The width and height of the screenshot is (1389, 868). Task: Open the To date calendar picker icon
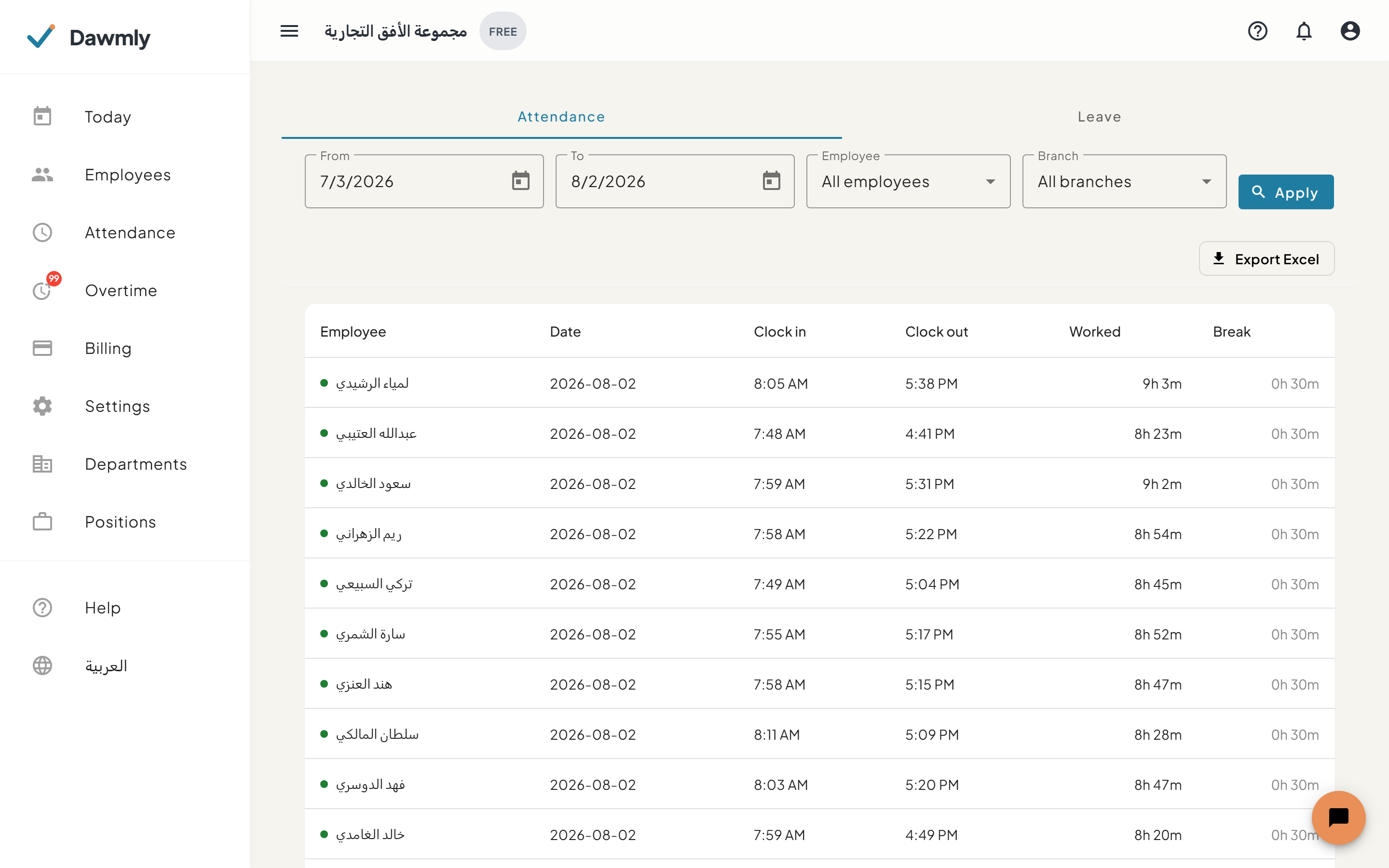coord(771,181)
